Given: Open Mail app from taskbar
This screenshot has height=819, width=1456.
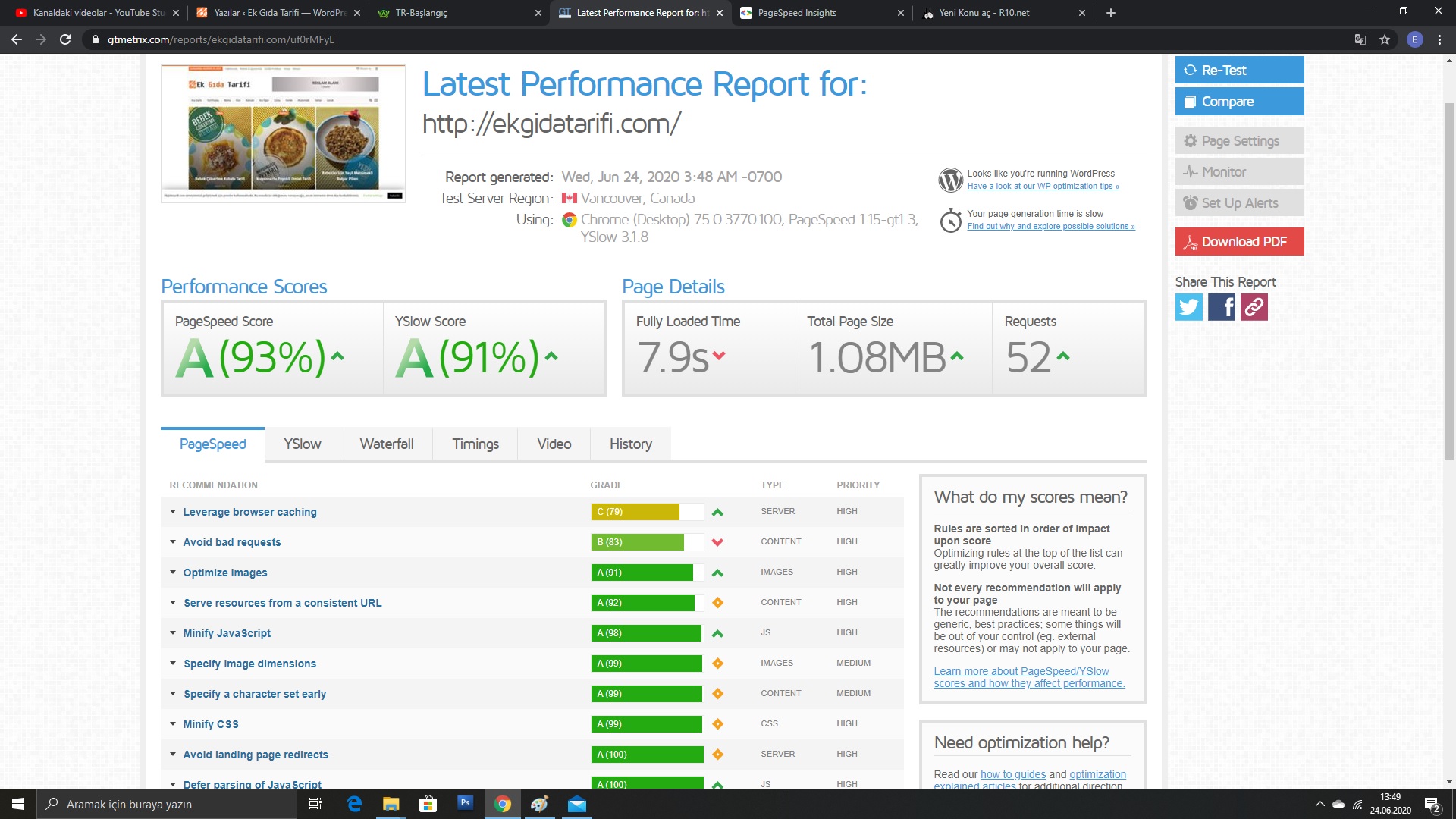Looking at the screenshot, I should click(x=577, y=804).
